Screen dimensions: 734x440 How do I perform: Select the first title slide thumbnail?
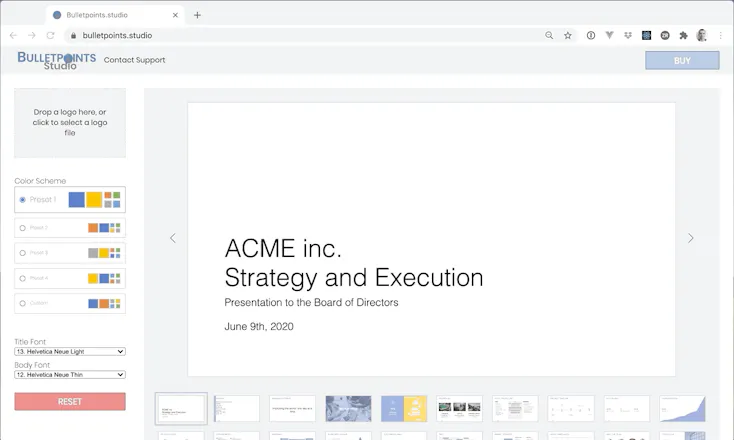point(181,409)
